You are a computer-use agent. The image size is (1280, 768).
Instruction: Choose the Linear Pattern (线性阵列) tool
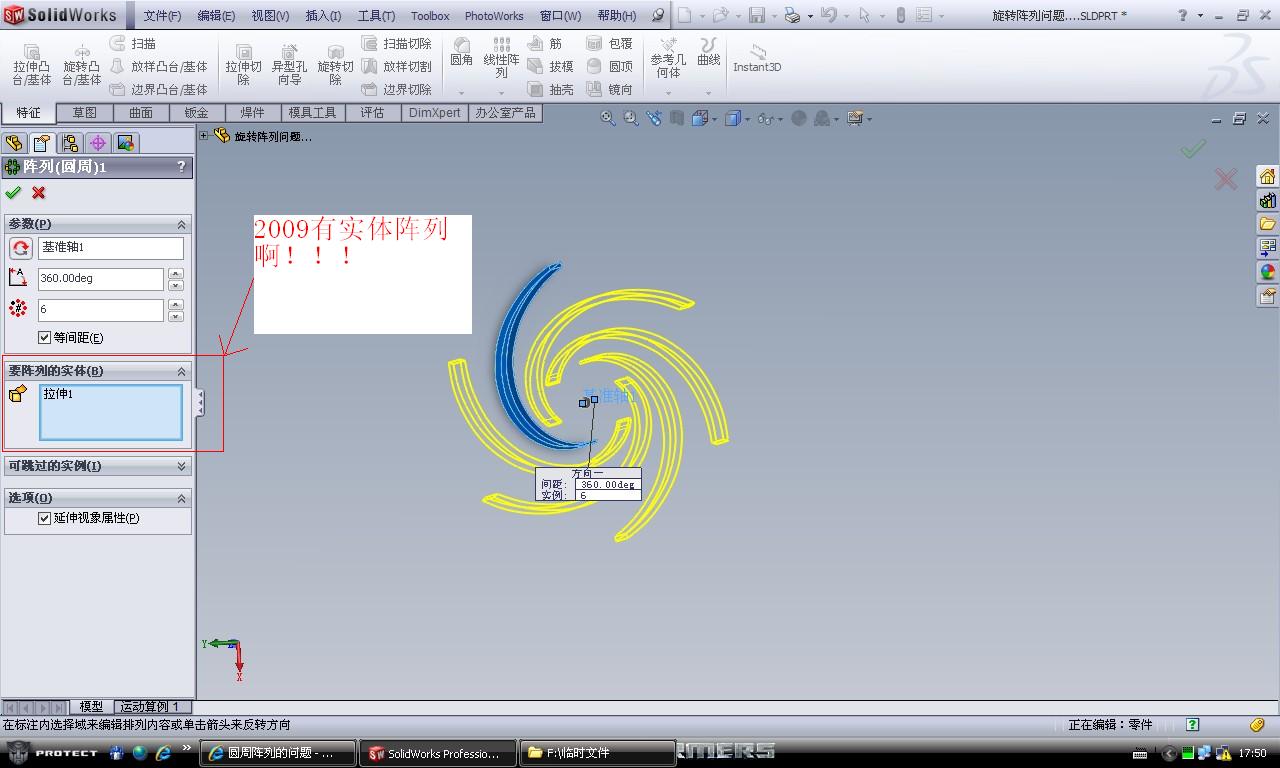point(501,58)
